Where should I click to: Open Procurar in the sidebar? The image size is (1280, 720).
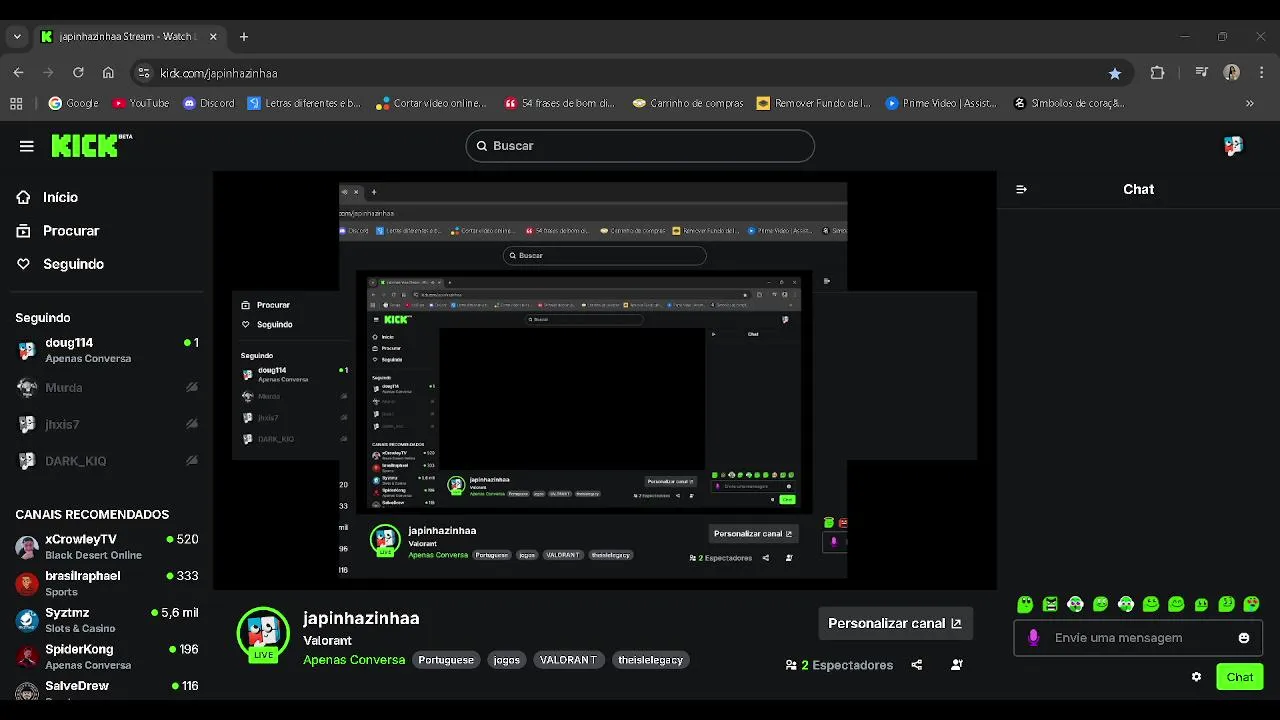pos(58,231)
